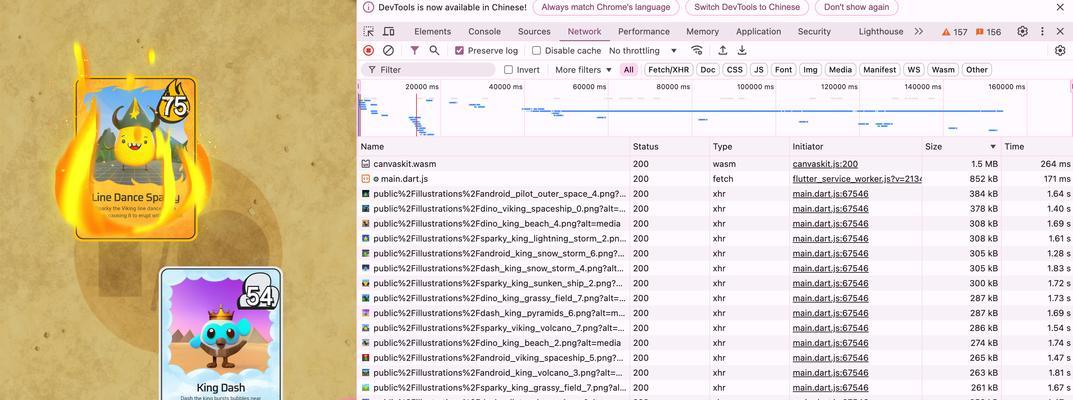Toggle device toolbar icon
Screen dimensions: 1073x400
(389, 31)
